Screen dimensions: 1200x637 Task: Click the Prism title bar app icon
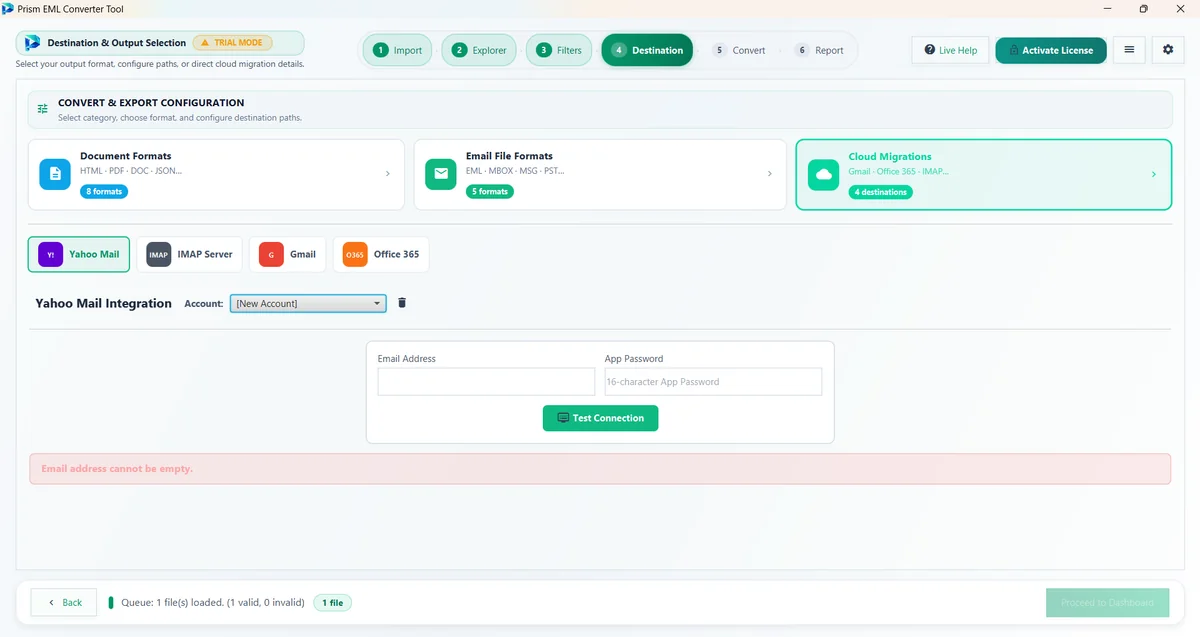[x=8, y=8]
